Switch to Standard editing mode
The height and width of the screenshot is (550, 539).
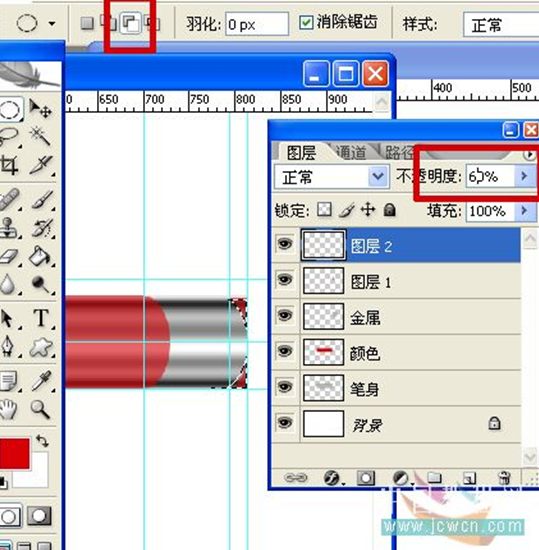10,516
